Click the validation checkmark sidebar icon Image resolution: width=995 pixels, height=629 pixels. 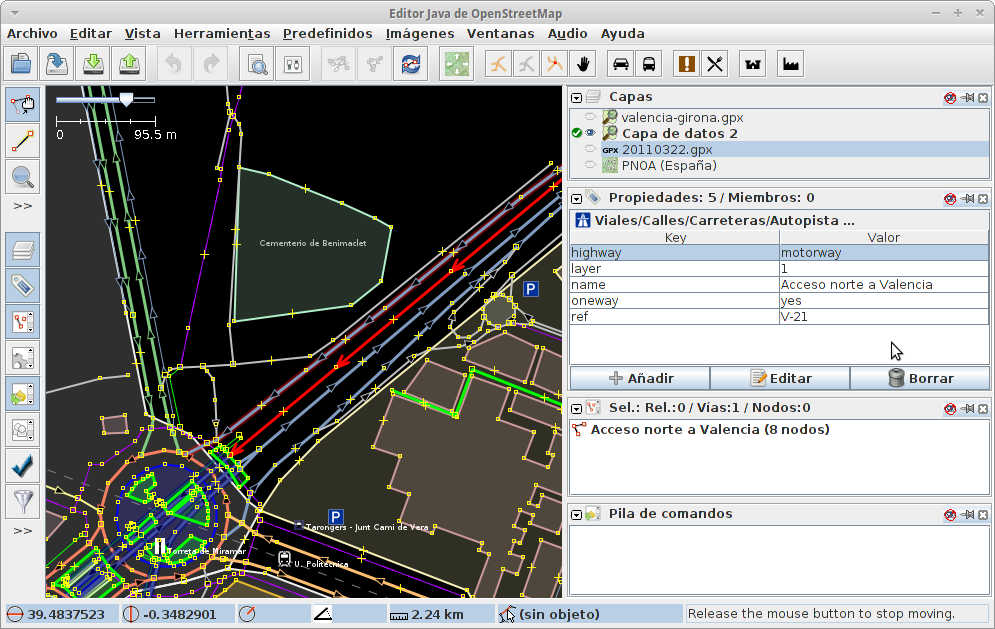tap(22, 464)
